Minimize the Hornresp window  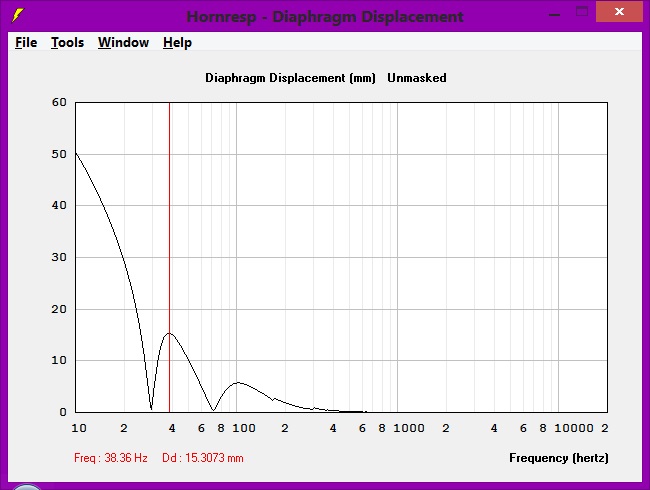point(554,15)
